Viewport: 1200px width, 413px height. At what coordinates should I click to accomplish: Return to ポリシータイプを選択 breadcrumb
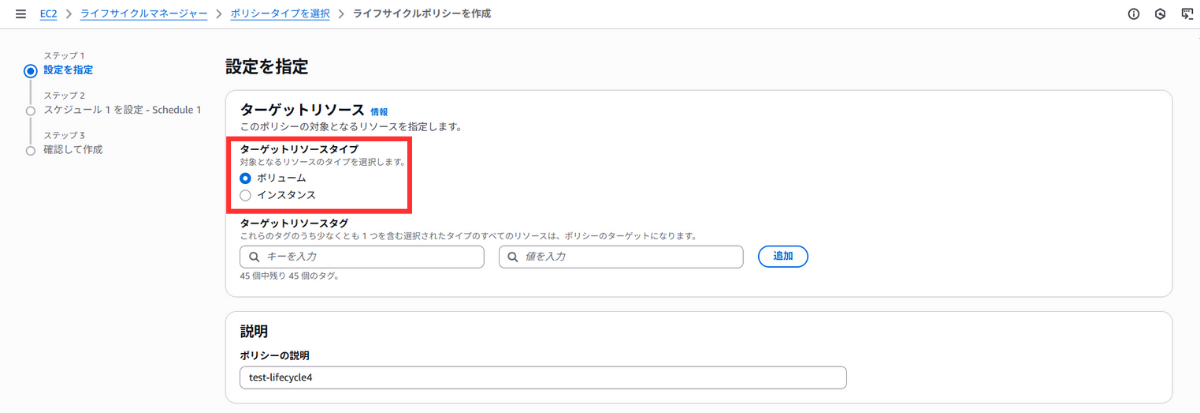click(281, 14)
